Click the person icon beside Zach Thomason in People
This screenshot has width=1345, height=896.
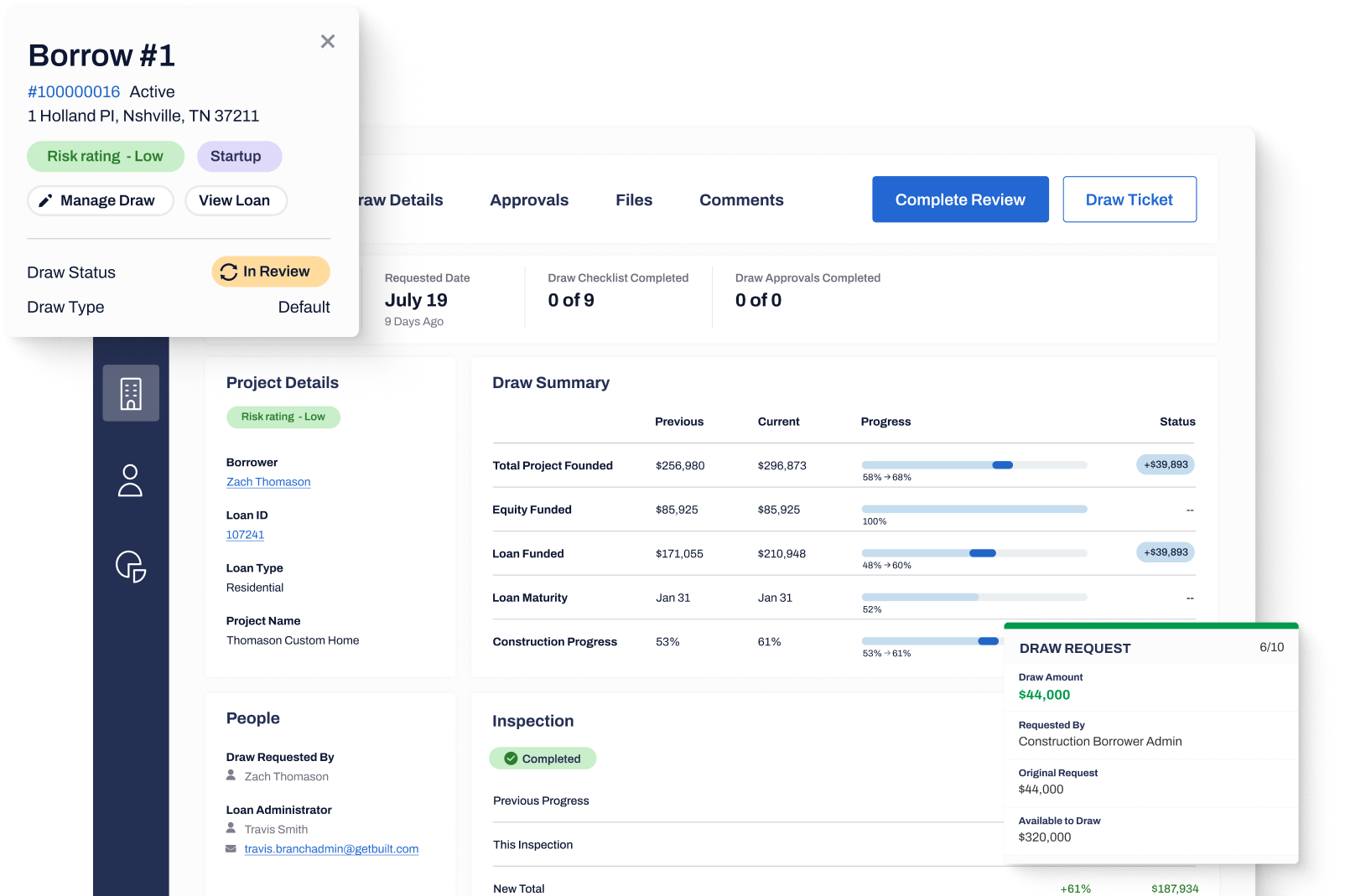[x=231, y=776]
